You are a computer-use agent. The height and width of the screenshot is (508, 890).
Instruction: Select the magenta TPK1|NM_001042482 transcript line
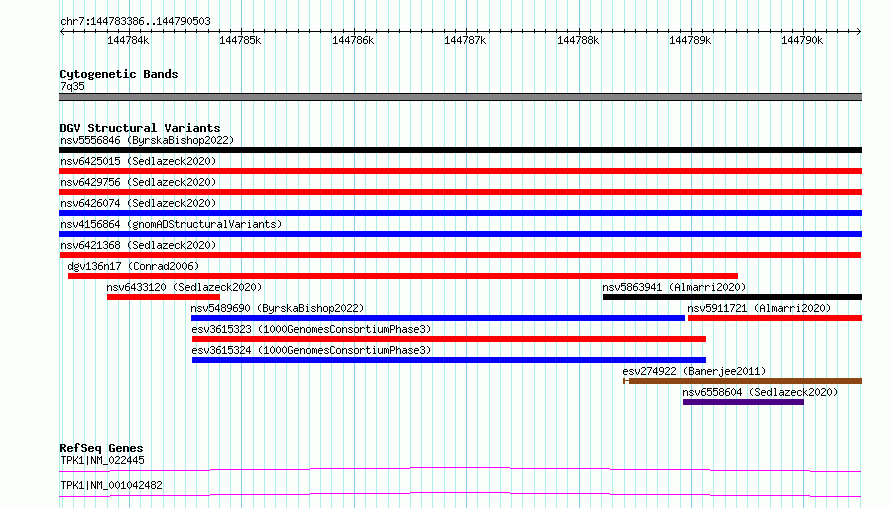pyautogui.click(x=460, y=494)
